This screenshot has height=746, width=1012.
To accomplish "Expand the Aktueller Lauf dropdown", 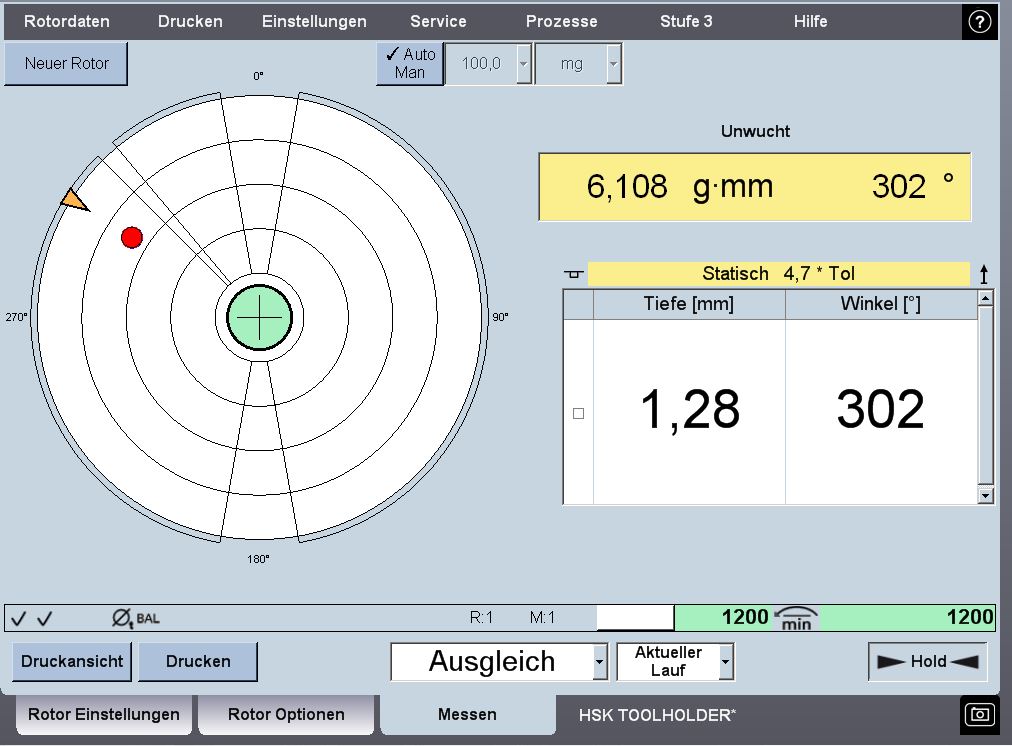I will point(726,661).
